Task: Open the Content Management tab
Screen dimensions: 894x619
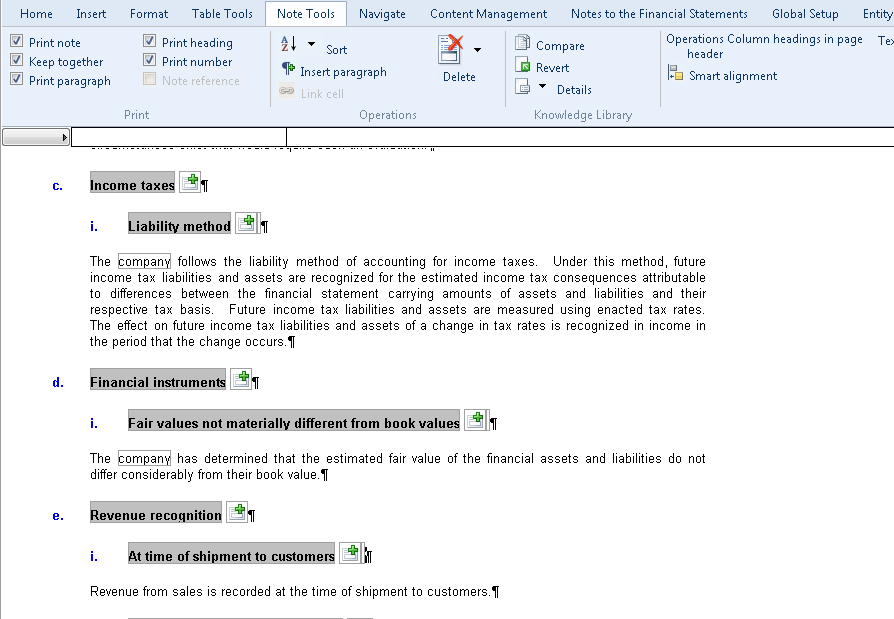Action: pos(488,14)
